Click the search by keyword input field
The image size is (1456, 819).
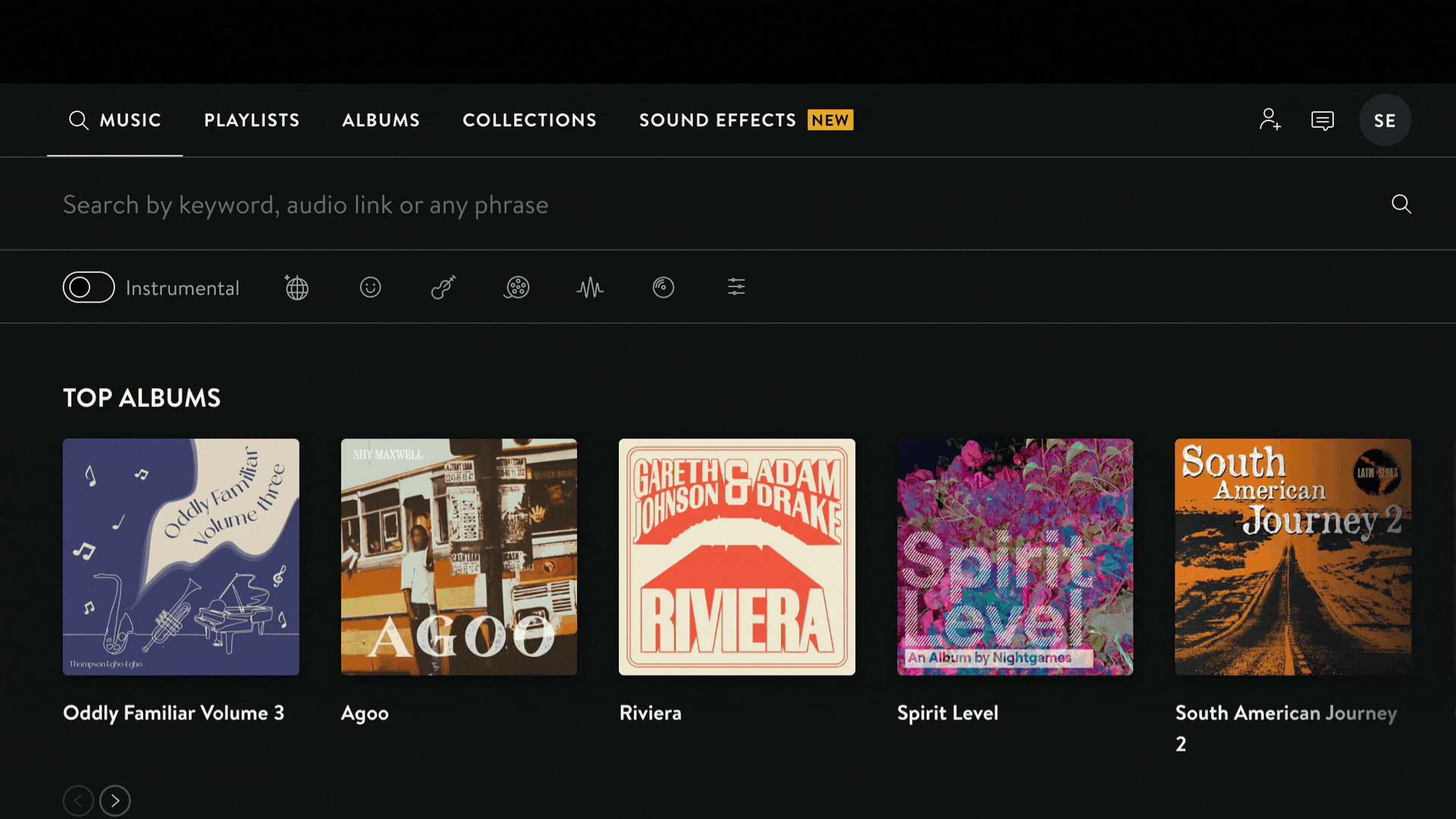682,205
